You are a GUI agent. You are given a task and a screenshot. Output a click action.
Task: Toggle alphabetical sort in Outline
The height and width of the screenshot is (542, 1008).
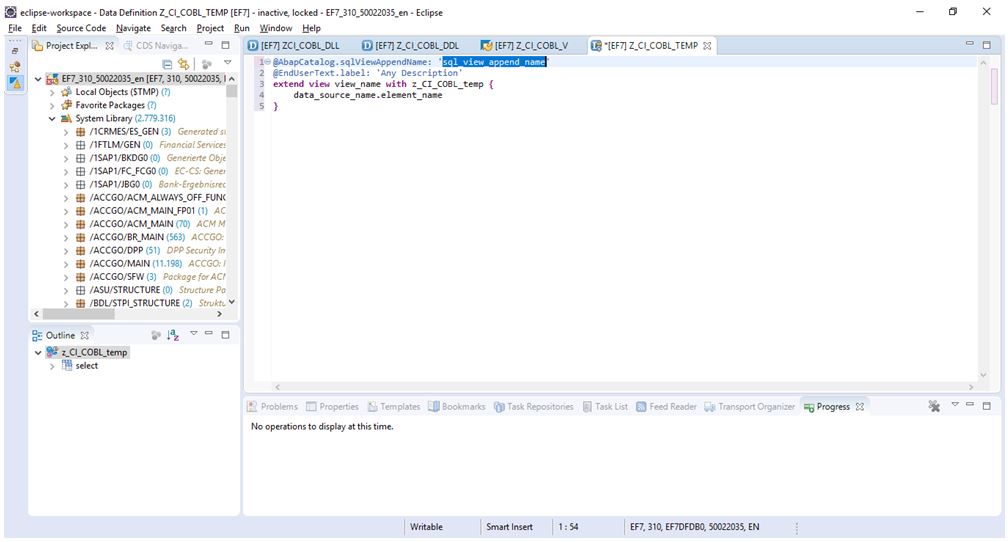pyautogui.click(x=173, y=335)
